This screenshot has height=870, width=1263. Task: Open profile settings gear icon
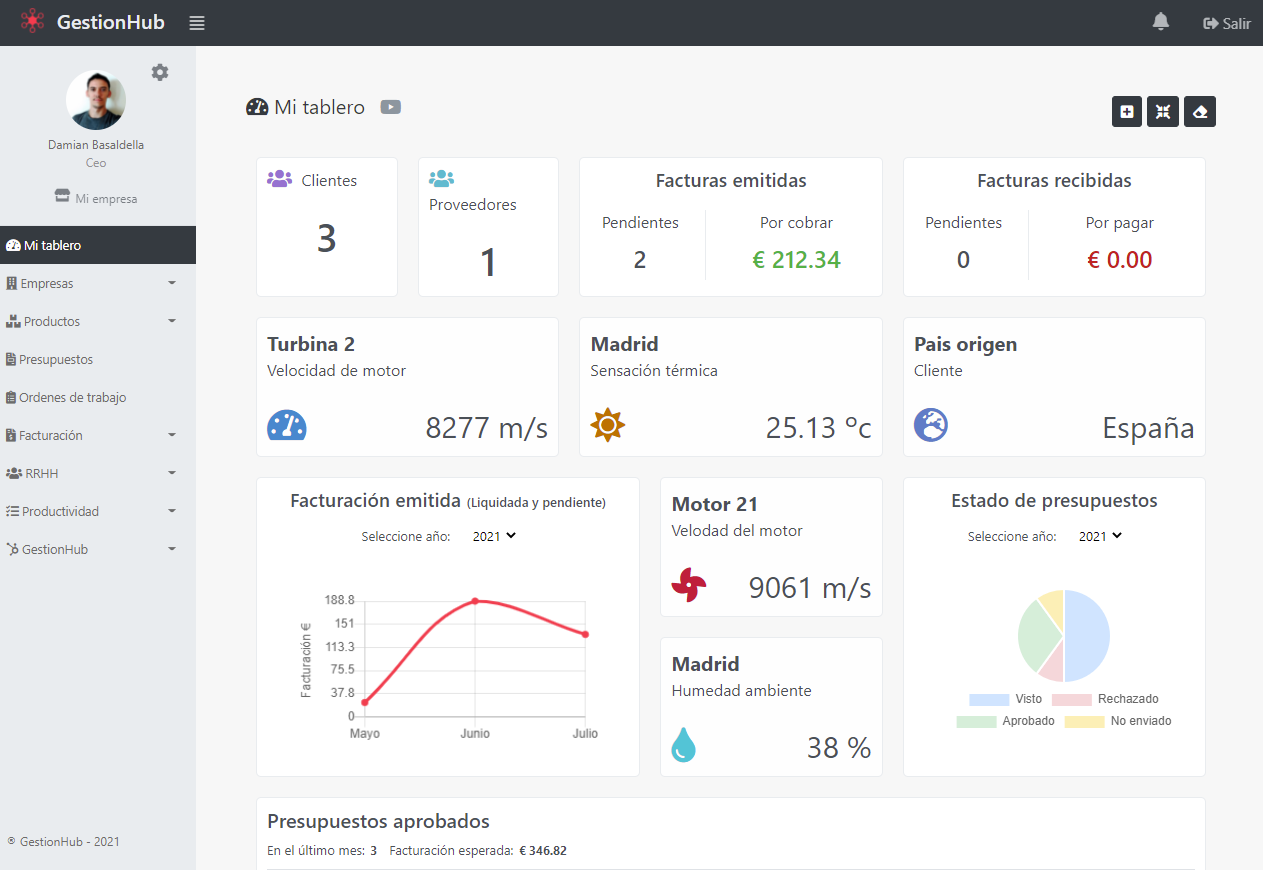[160, 72]
